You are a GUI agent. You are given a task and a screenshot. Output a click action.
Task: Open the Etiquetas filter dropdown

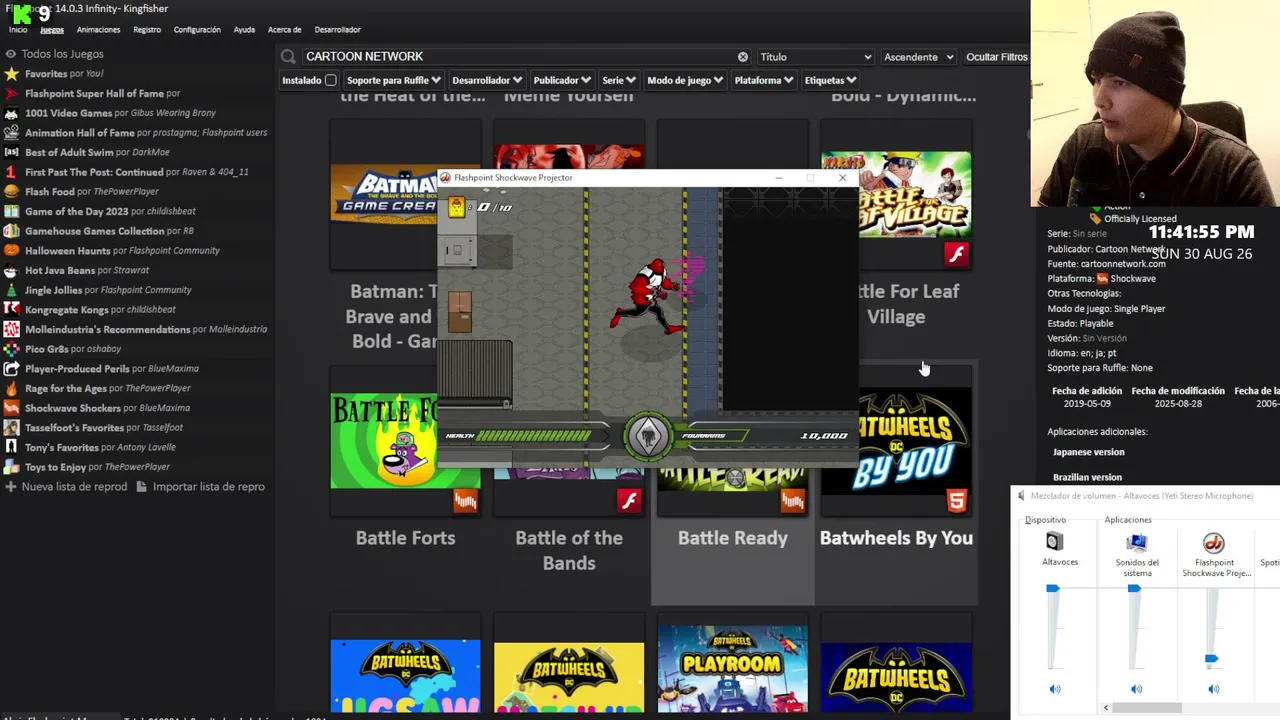click(x=831, y=80)
